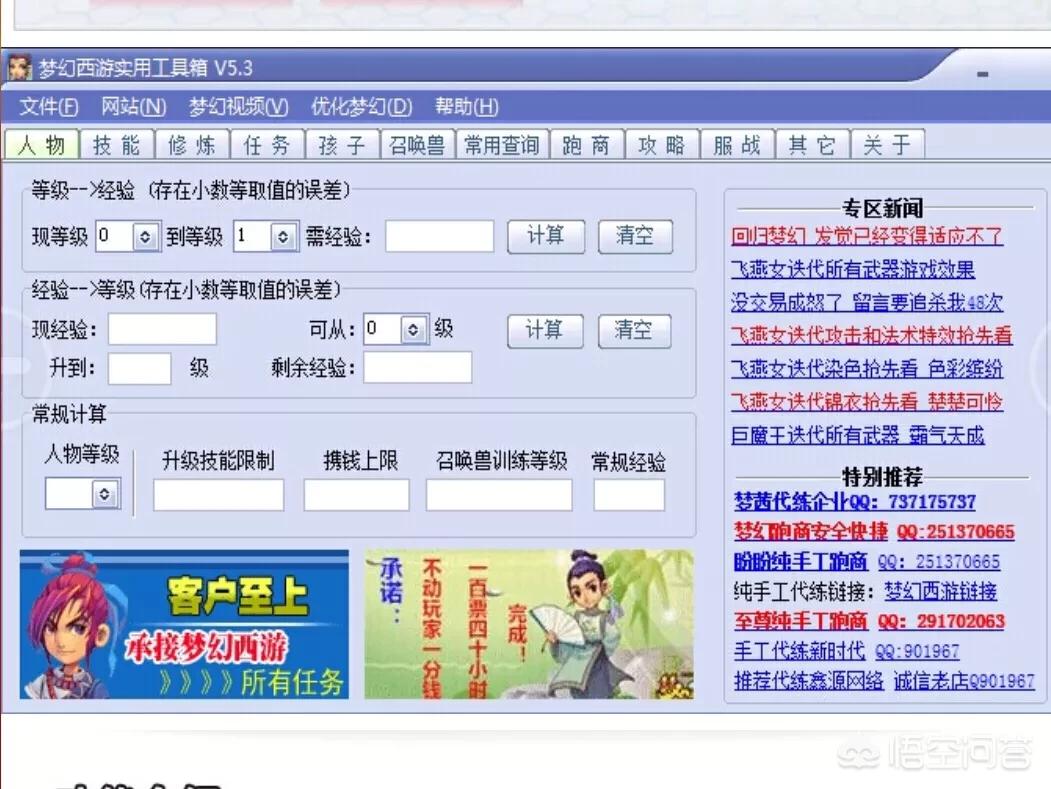The width and height of the screenshot is (1051, 789).
Task: Click the toolbox app icon in title bar
Action: 19,68
